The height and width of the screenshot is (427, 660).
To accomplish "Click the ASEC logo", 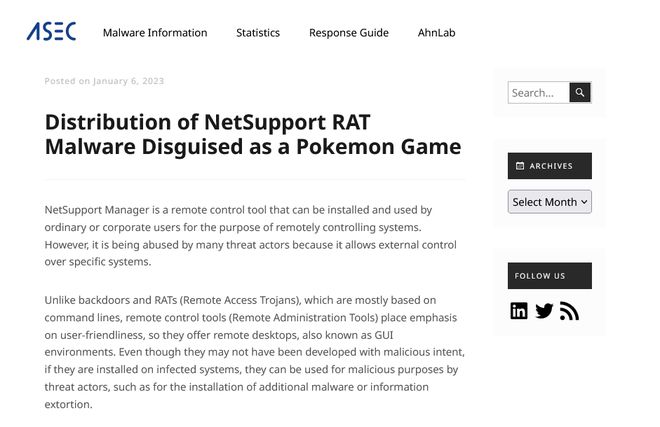I will [x=51, y=32].
